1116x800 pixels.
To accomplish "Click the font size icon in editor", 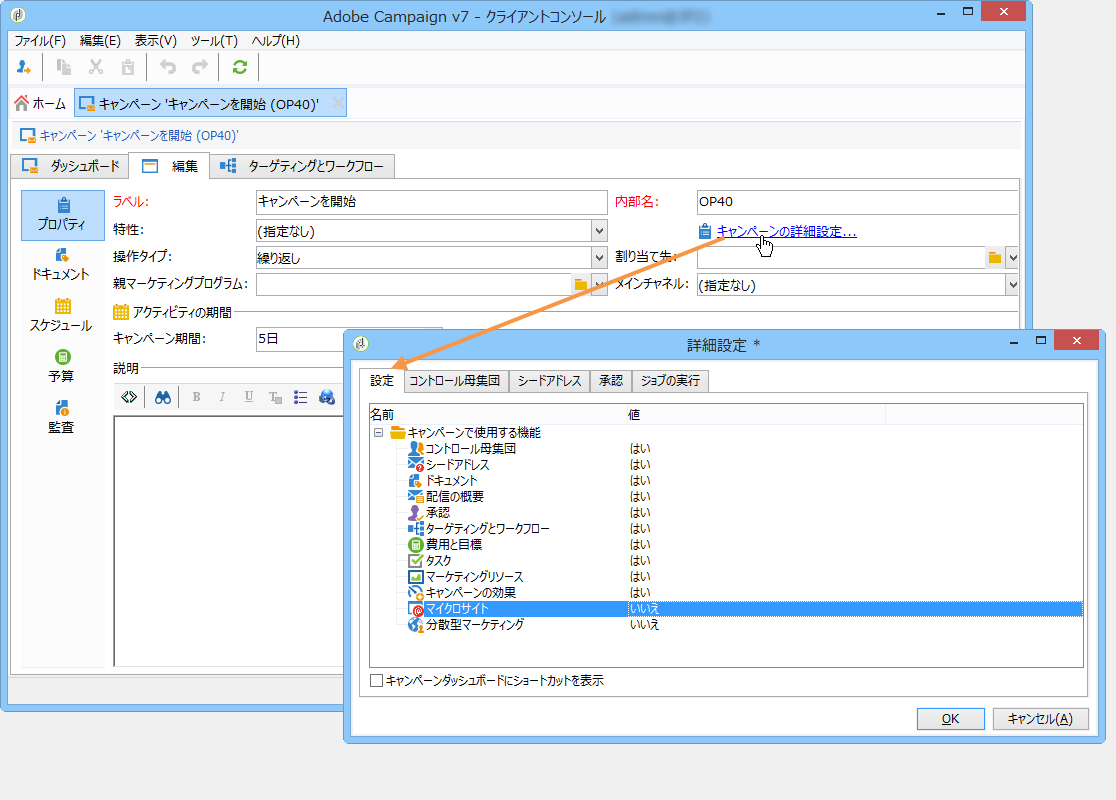I will (x=275, y=397).
